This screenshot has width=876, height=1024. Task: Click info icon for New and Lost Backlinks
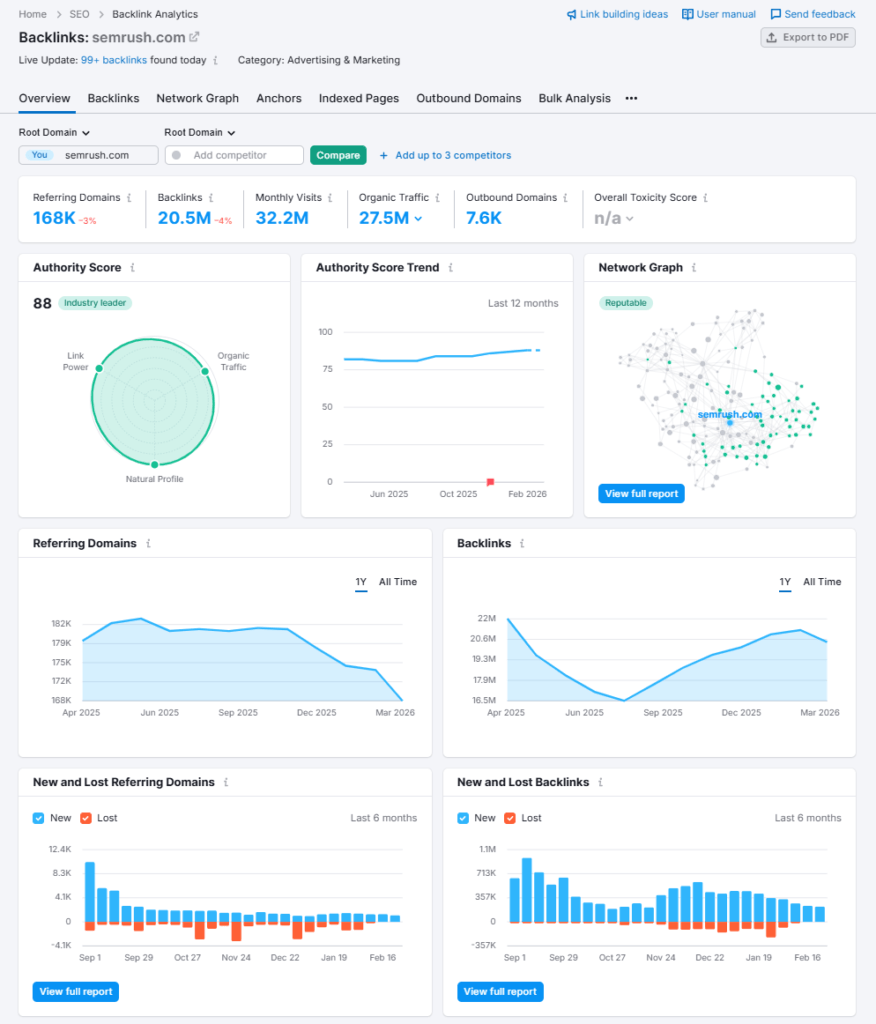600,782
